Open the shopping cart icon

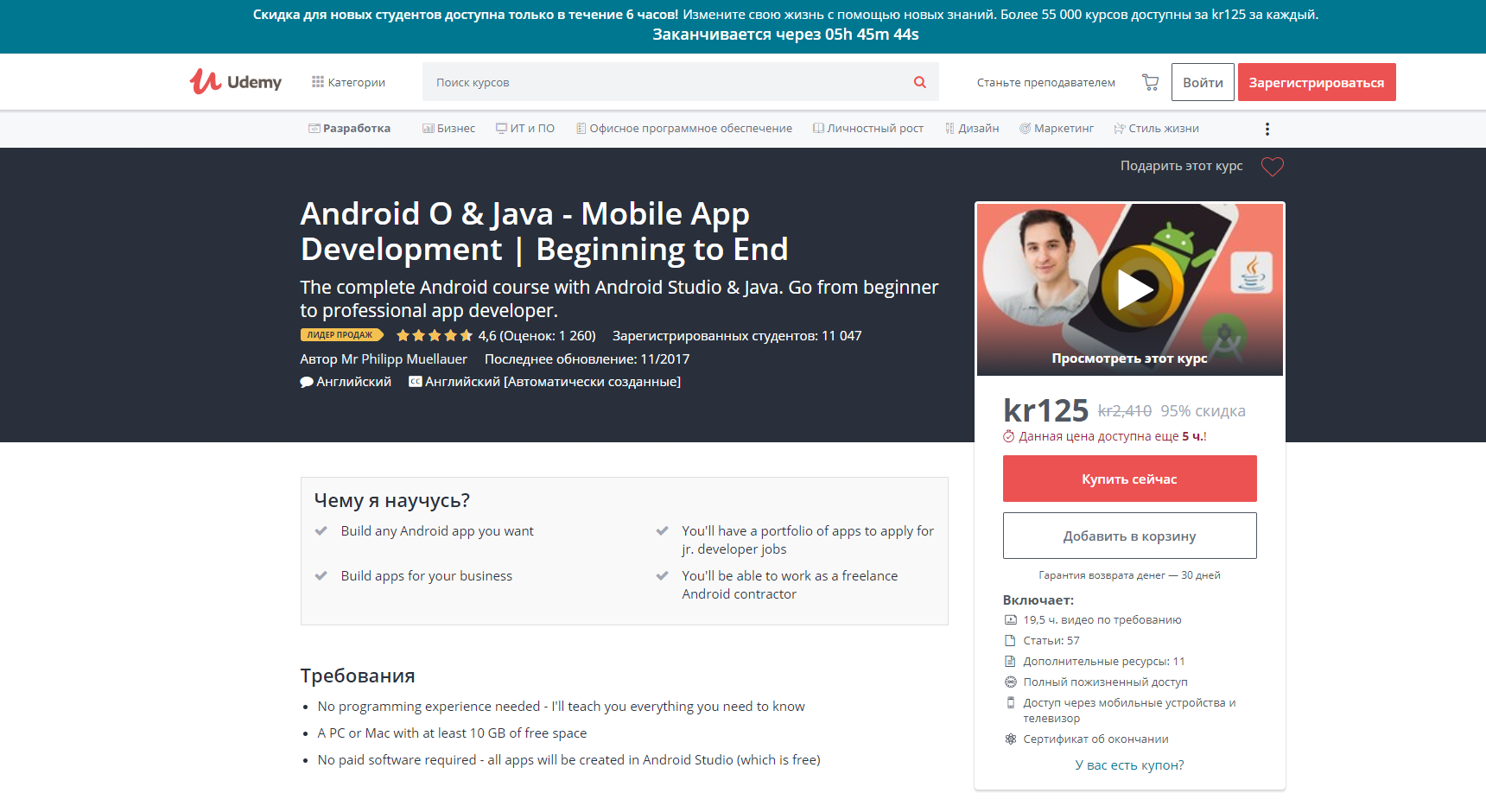coord(1150,82)
